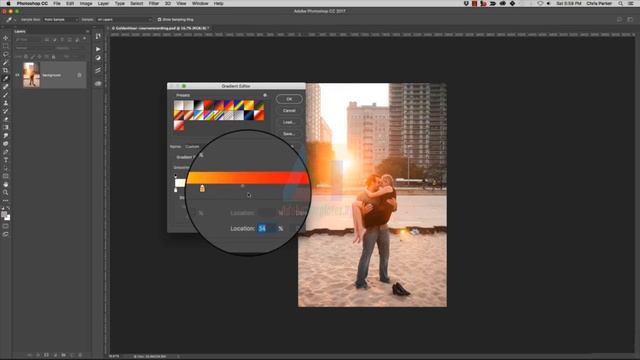The width and height of the screenshot is (640, 360).
Task: Toggle lock all padlock in Layers lock row
Action: 53,57
